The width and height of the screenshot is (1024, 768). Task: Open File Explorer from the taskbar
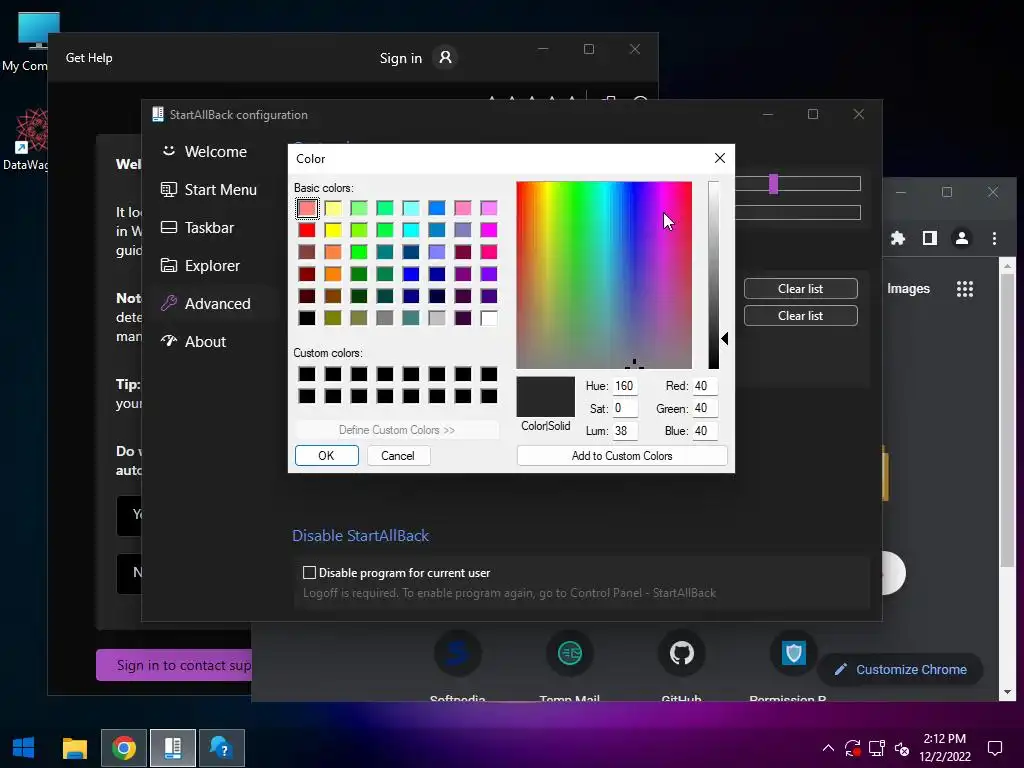click(x=74, y=748)
